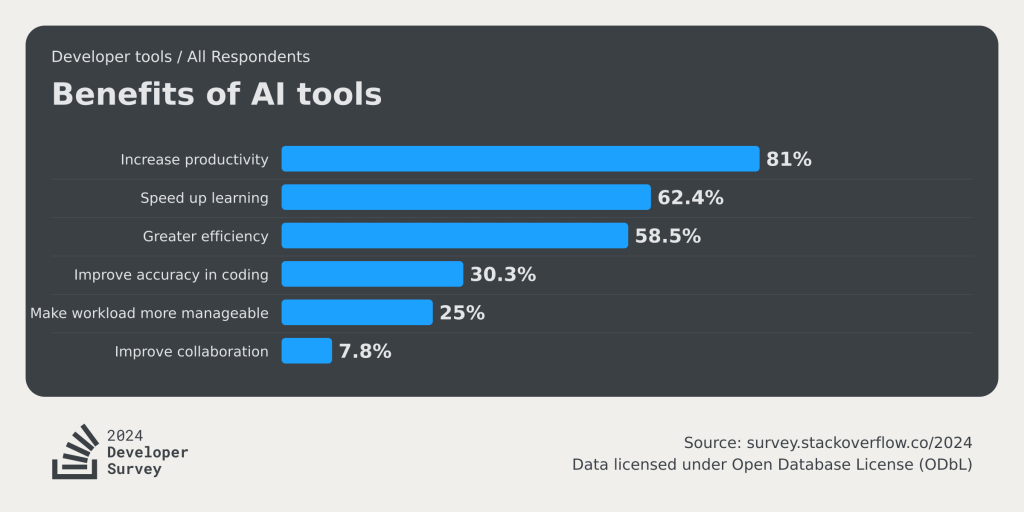Click the 62.4% value label

tap(690, 198)
